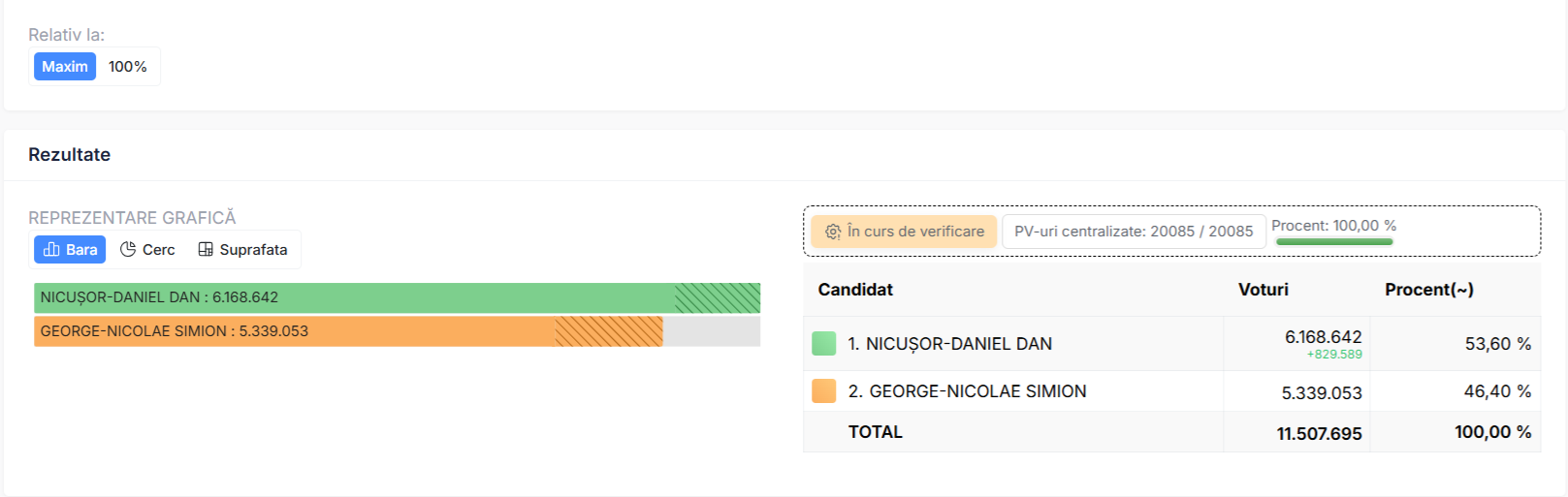Select the Maxim relative option
Viewport: 1568px width, 497px height.
point(65,67)
